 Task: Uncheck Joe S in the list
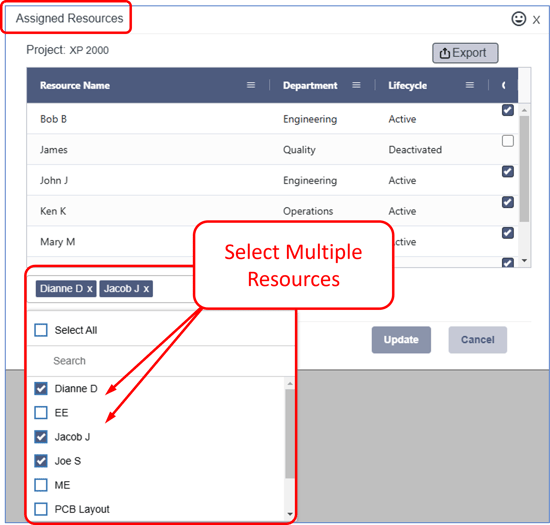pos(41,461)
